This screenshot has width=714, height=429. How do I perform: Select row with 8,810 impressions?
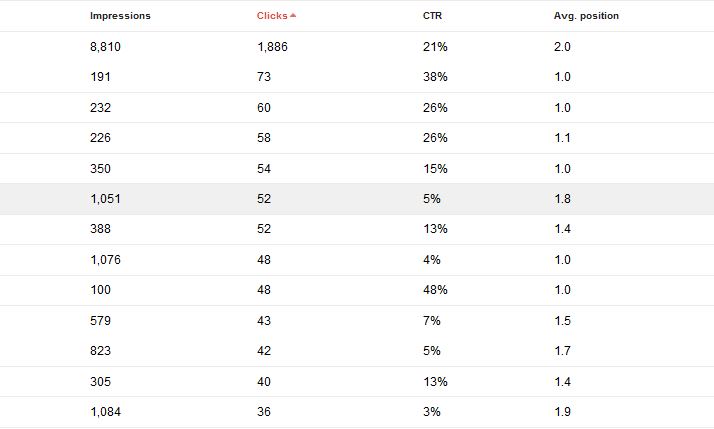(357, 46)
